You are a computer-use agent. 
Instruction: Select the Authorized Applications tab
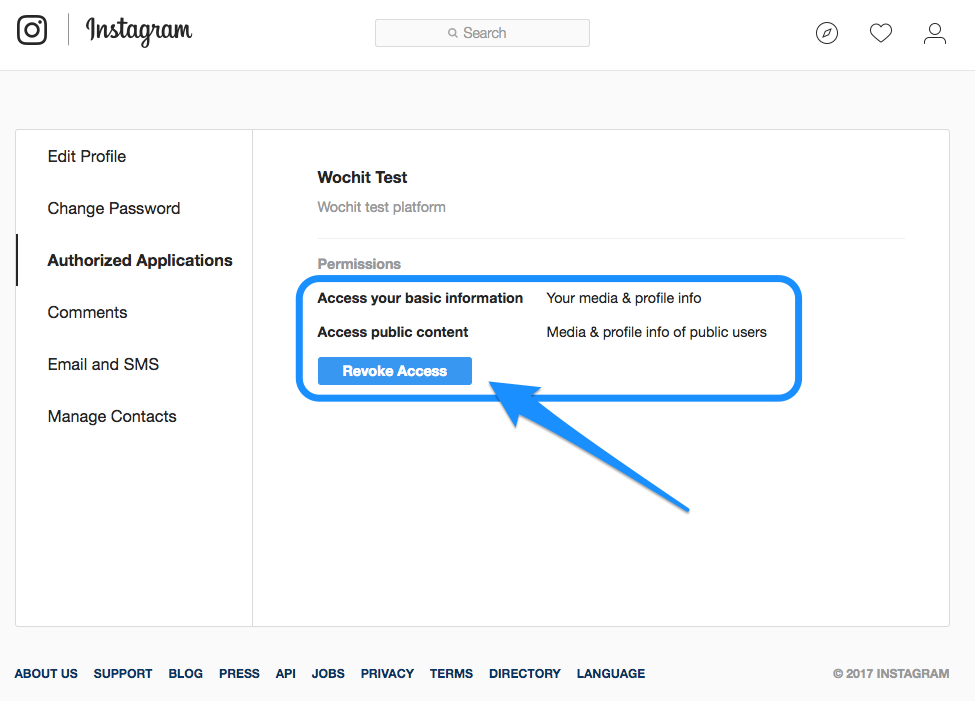[140, 260]
